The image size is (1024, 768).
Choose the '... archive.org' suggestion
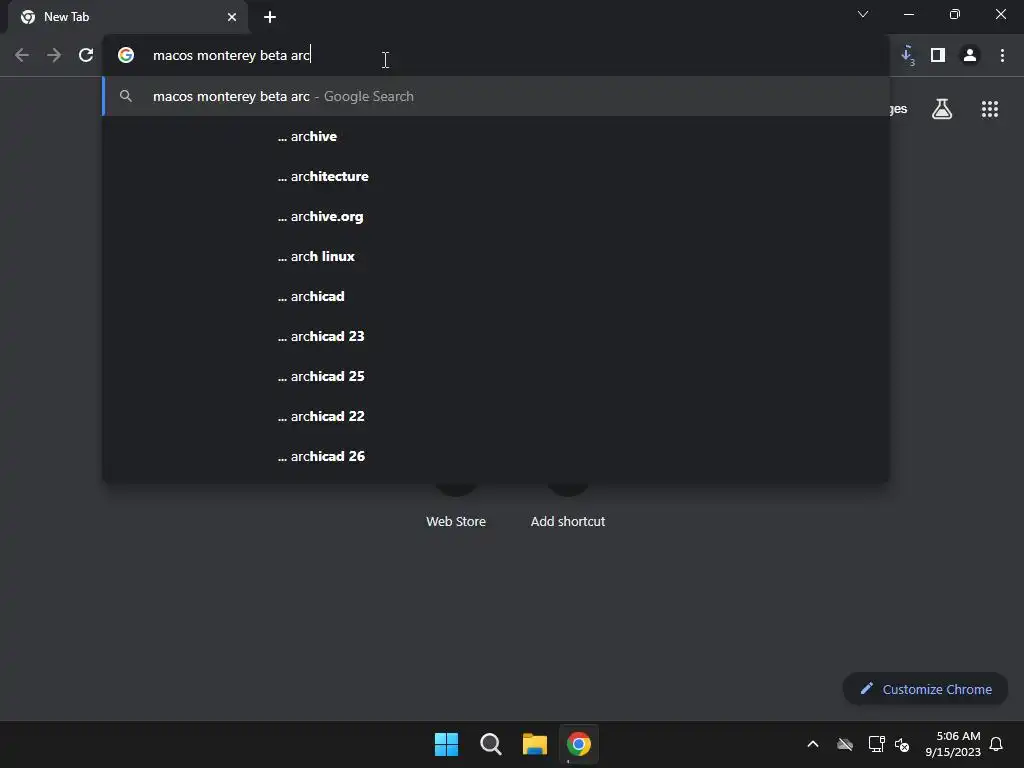[x=496, y=216]
